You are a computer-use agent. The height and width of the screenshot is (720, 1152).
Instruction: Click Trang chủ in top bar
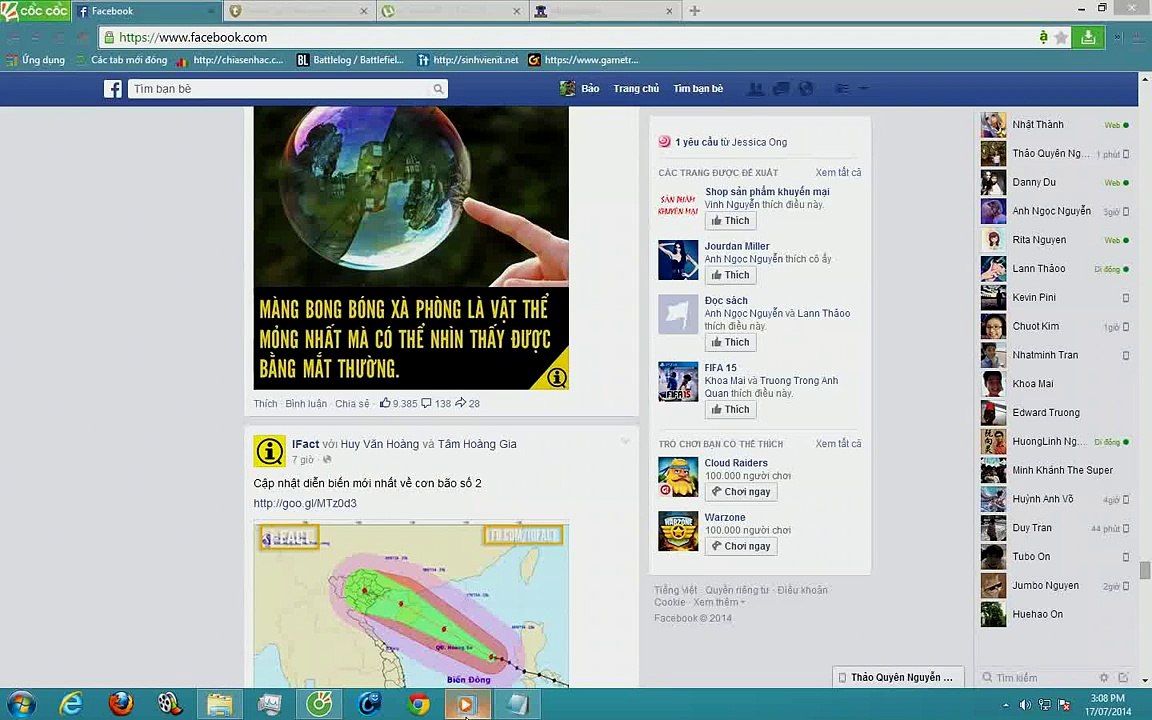pos(636,89)
